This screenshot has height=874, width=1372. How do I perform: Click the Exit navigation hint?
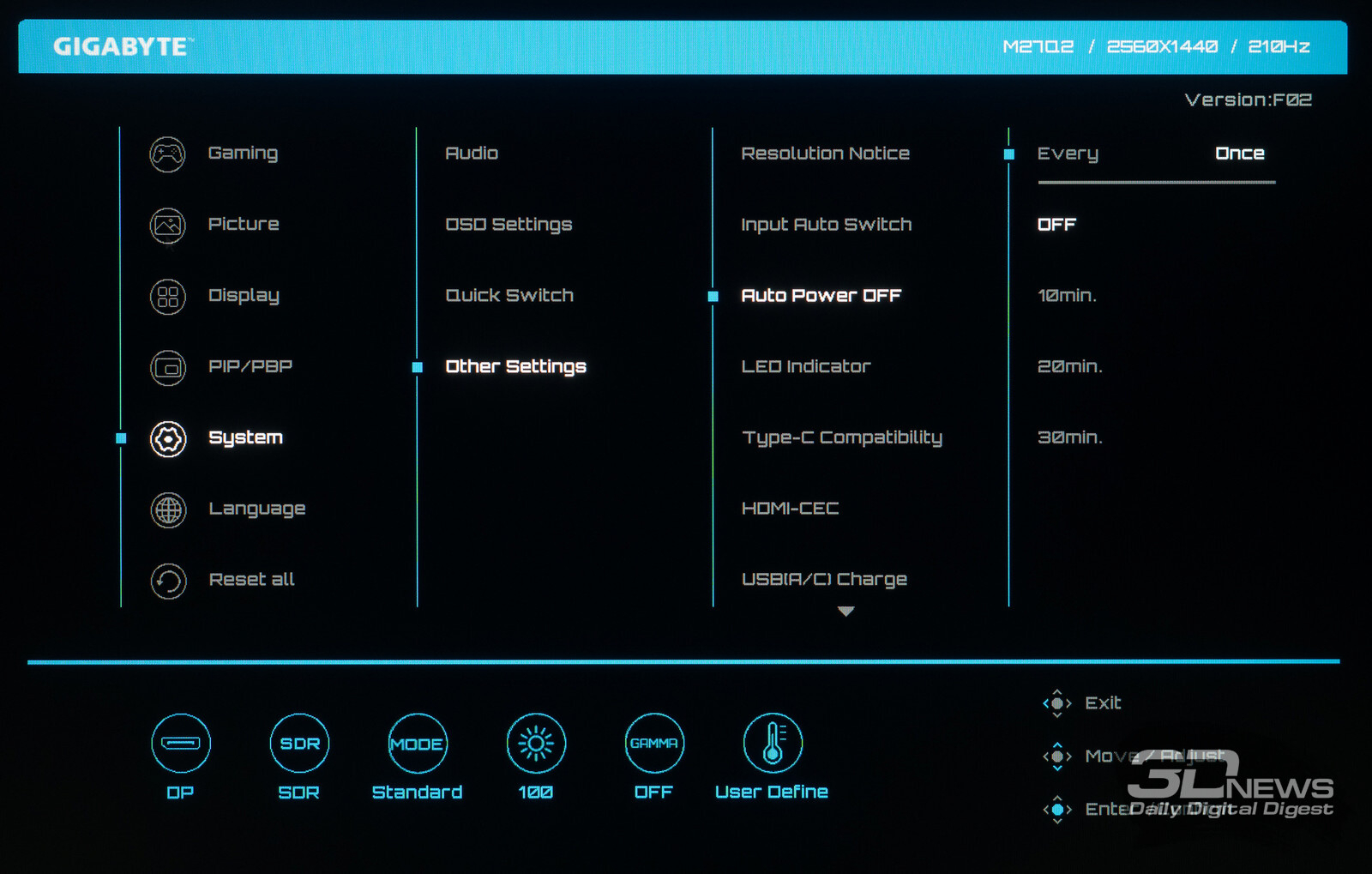pyautogui.click(x=1102, y=703)
